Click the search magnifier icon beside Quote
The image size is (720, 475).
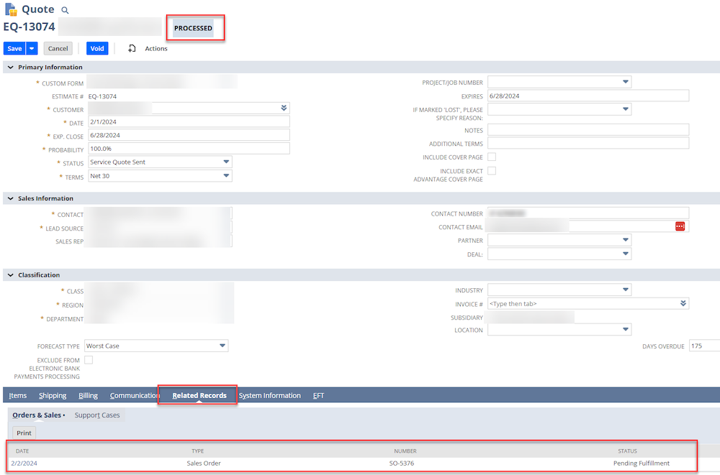click(x=65, y=10)
